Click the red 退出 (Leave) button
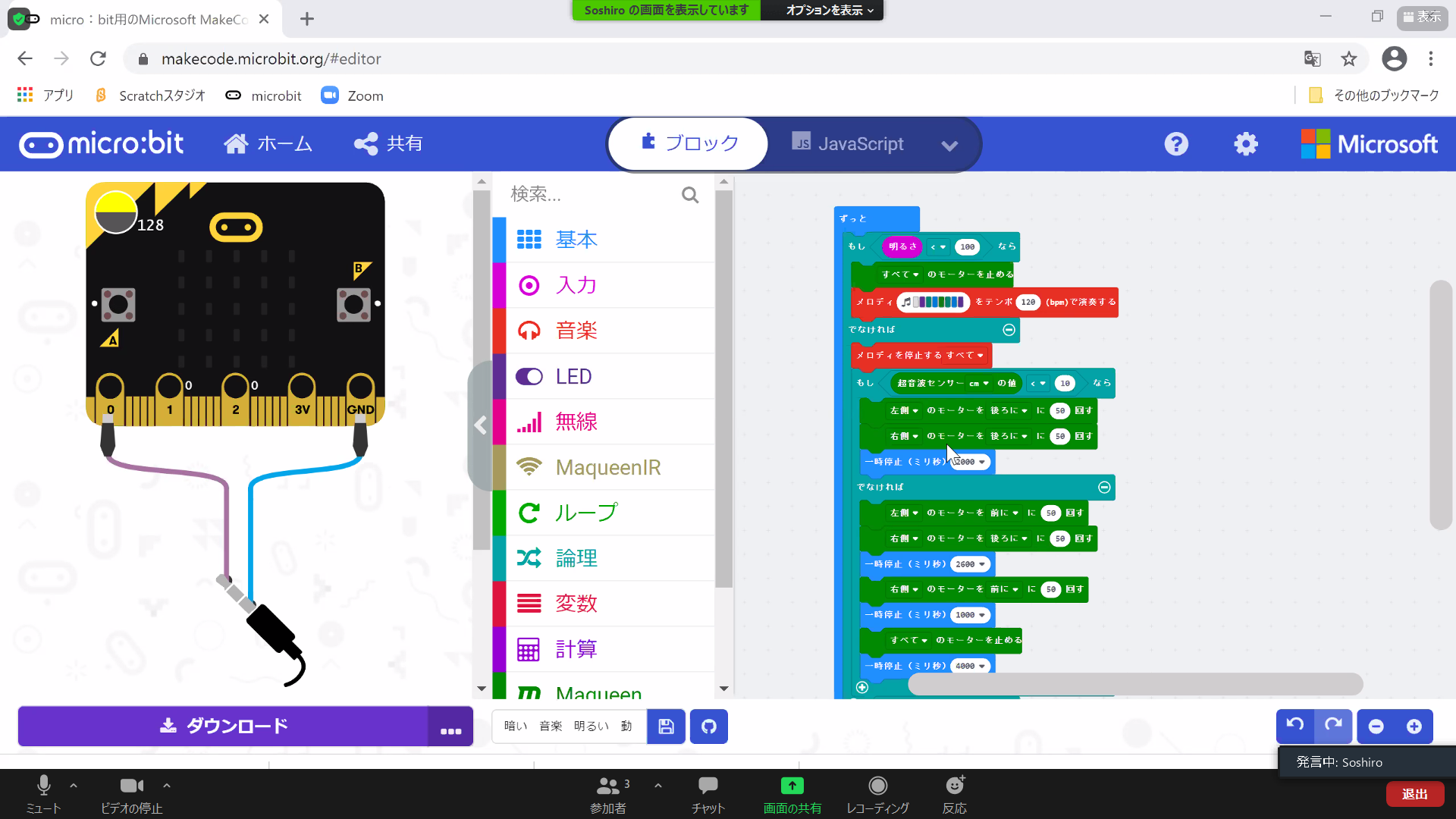1456x819 pixels. point(1414,794)
